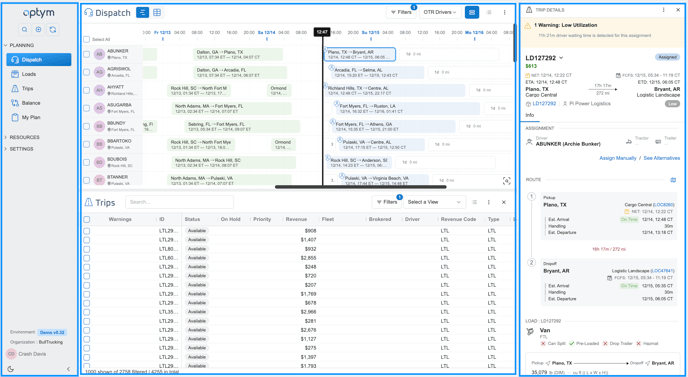Click the Demo v6.32 environment badge
The height and width of the screenshot is (377, 688).
52,333
